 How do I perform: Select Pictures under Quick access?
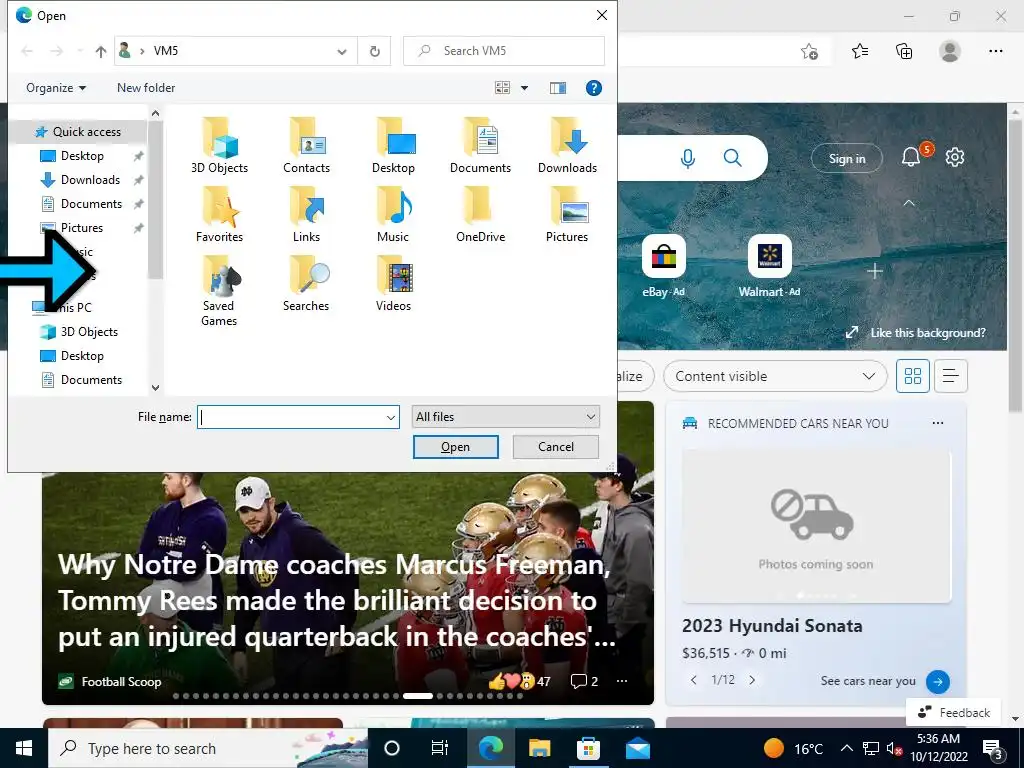click(82, 229)
